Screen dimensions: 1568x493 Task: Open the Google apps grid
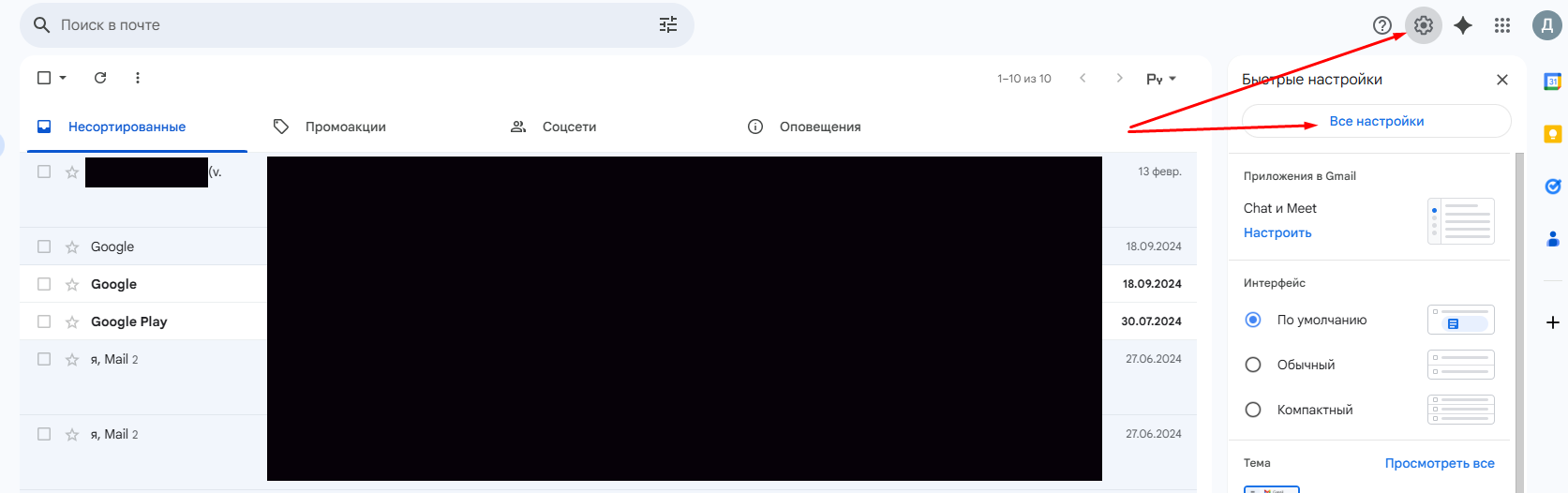(1502, 25)
